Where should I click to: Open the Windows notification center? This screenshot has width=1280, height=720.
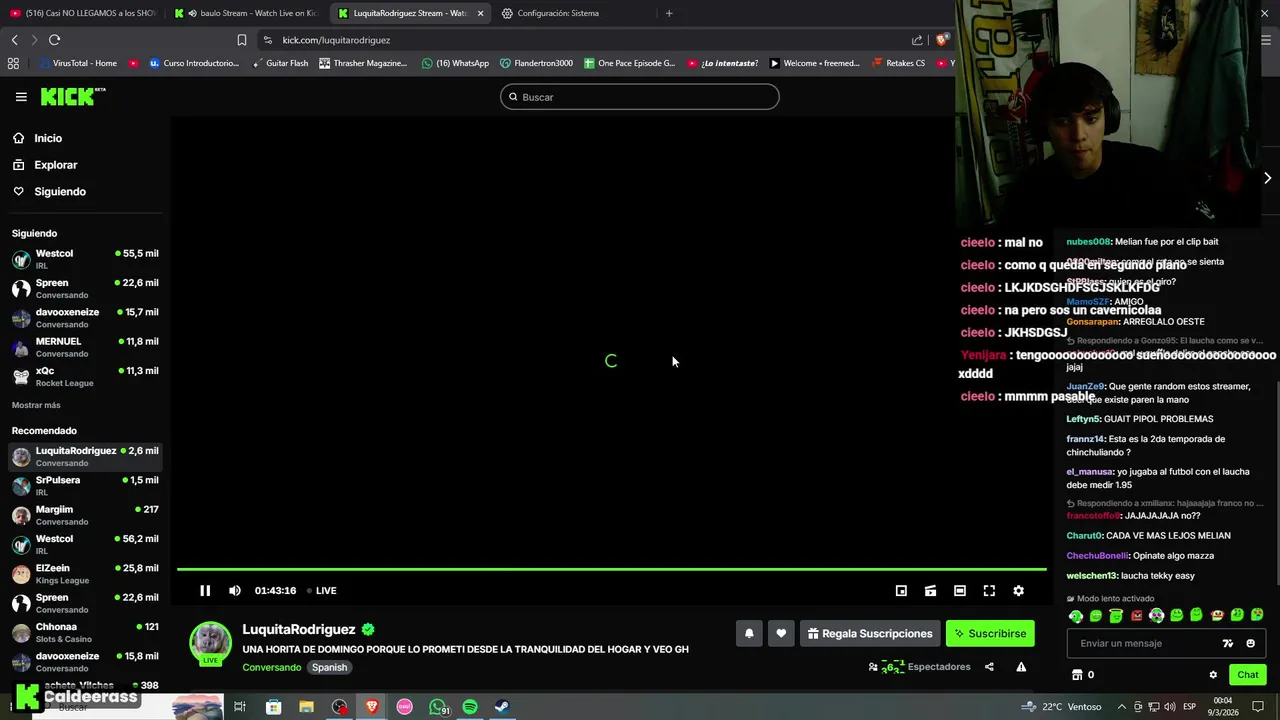pyautogui.click(x=1258, y=707)
